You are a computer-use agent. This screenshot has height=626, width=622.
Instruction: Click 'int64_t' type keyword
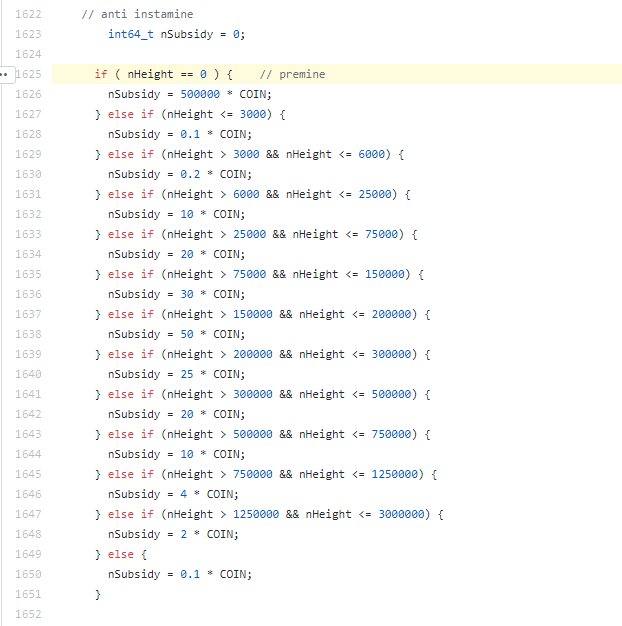(x=131, y=34)
